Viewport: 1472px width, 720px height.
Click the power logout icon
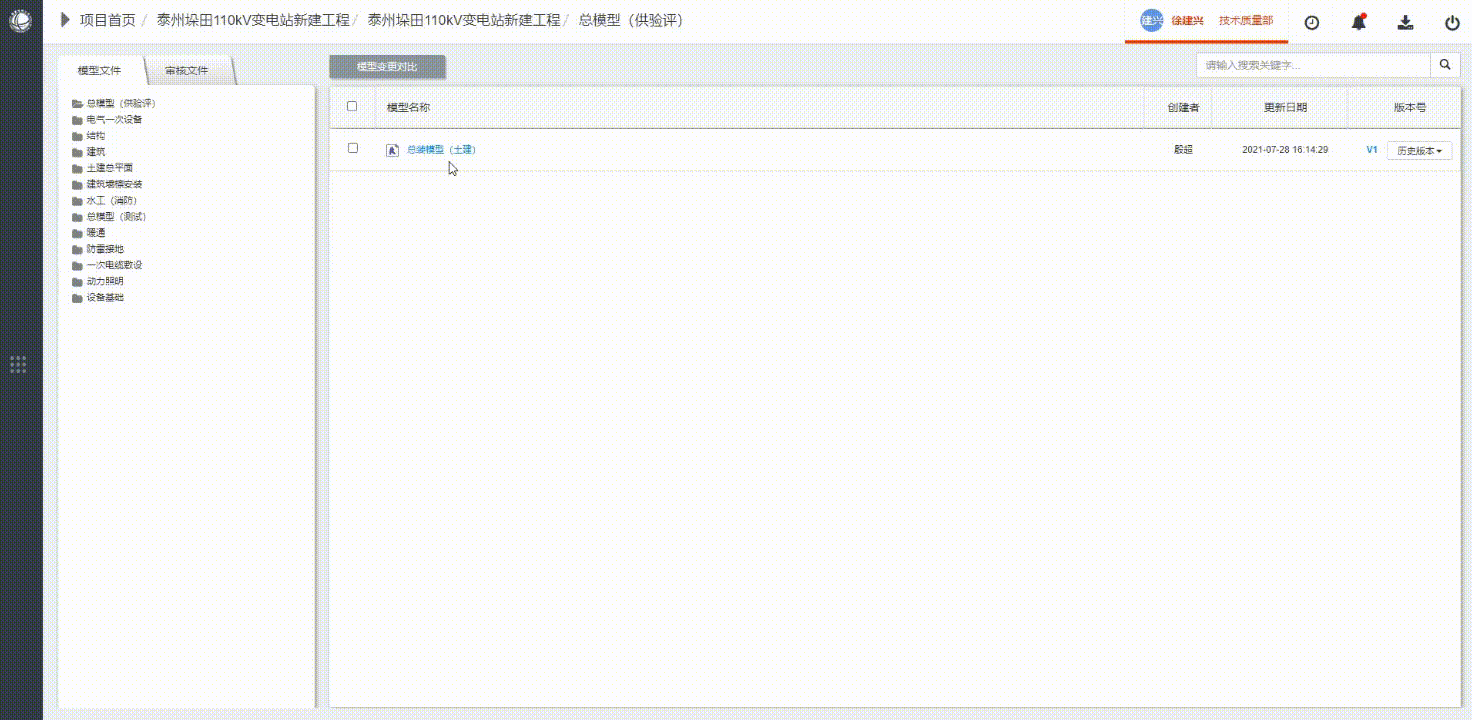[1452, 22]
